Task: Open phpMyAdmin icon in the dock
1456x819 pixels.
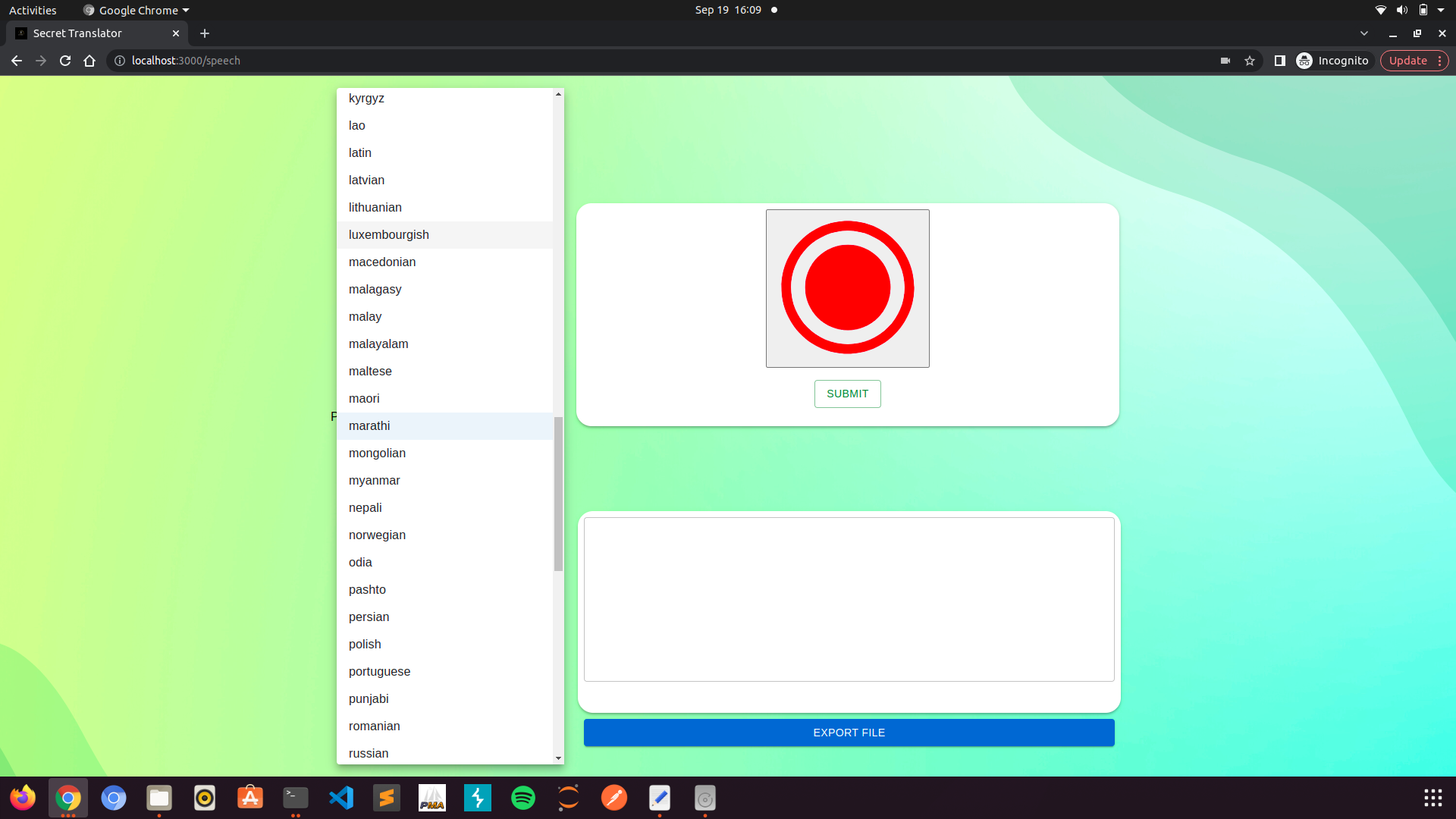Action: [432, 798]
